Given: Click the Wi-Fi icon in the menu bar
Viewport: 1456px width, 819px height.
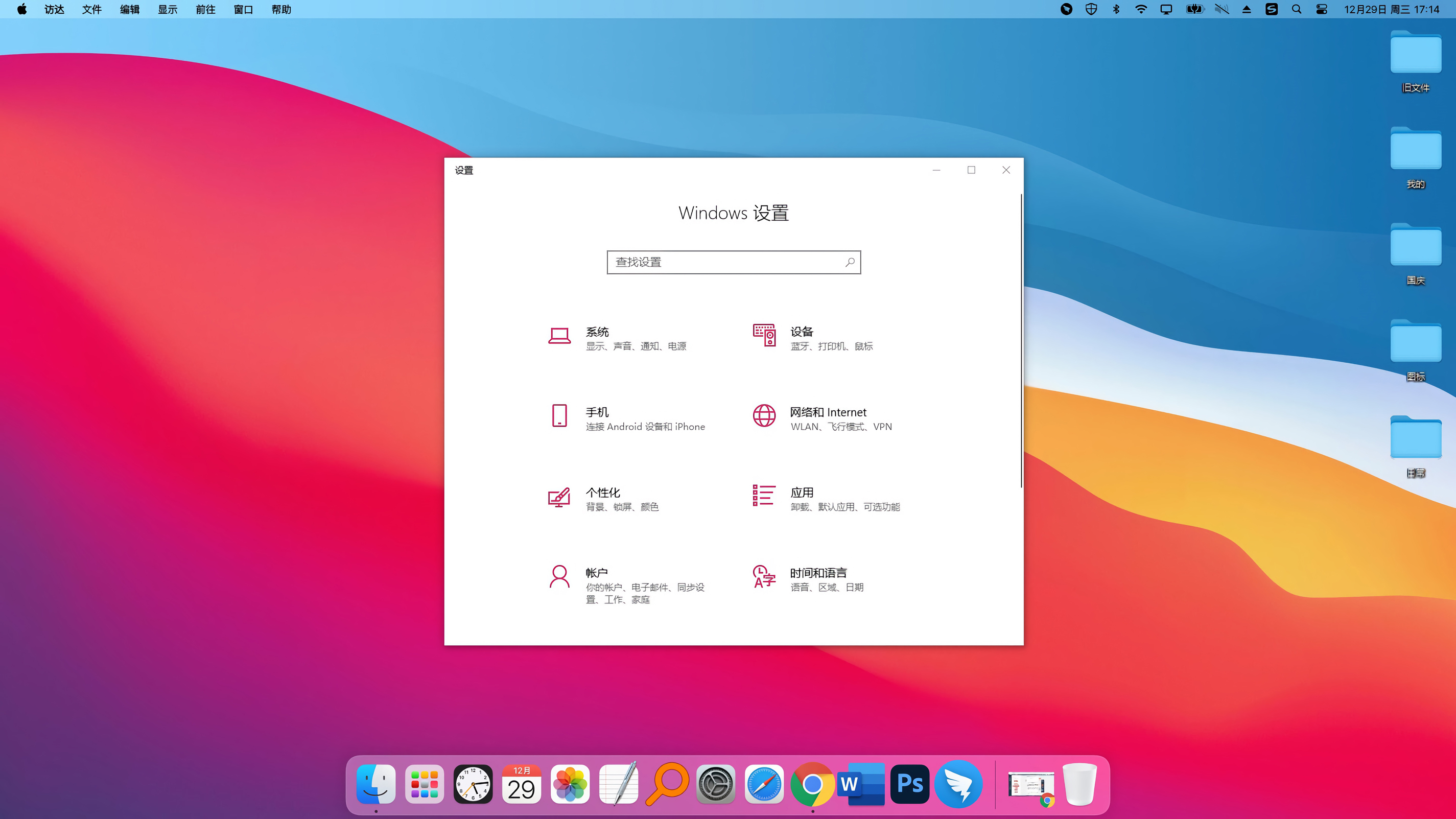Looking at the screenshot, I should tap(1141, 9).
